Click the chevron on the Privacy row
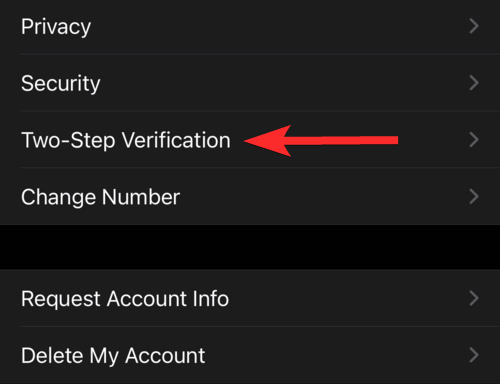The width and height of the screenshot is (500, 384). 474,26
